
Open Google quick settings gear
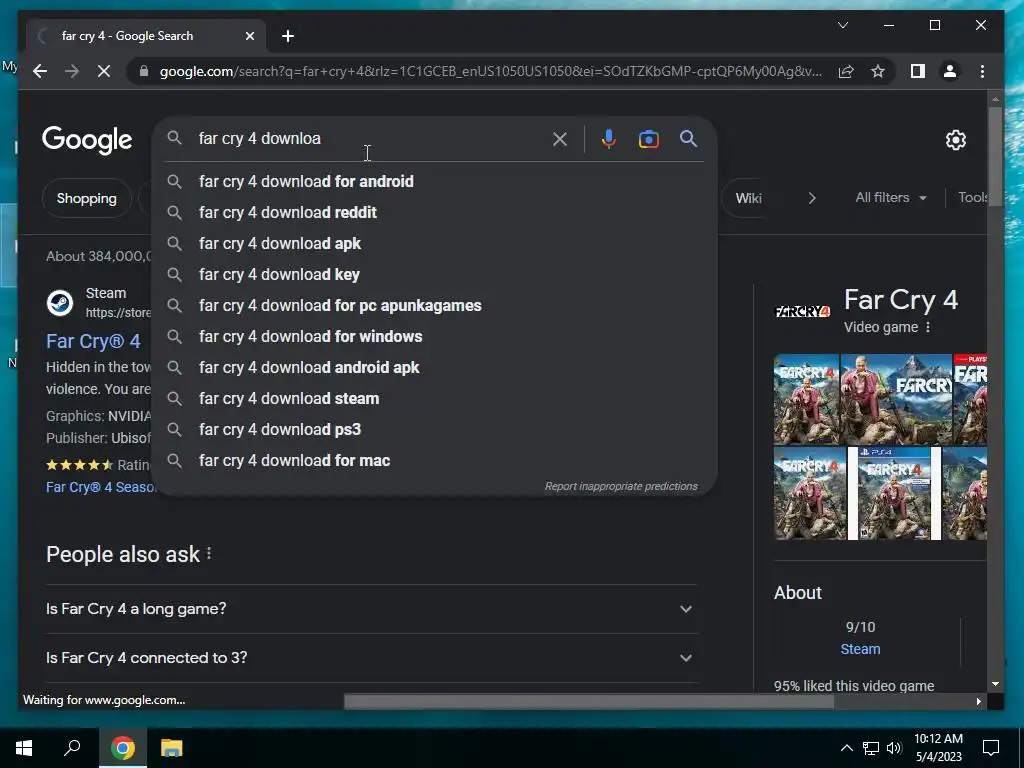pos(955,140)
